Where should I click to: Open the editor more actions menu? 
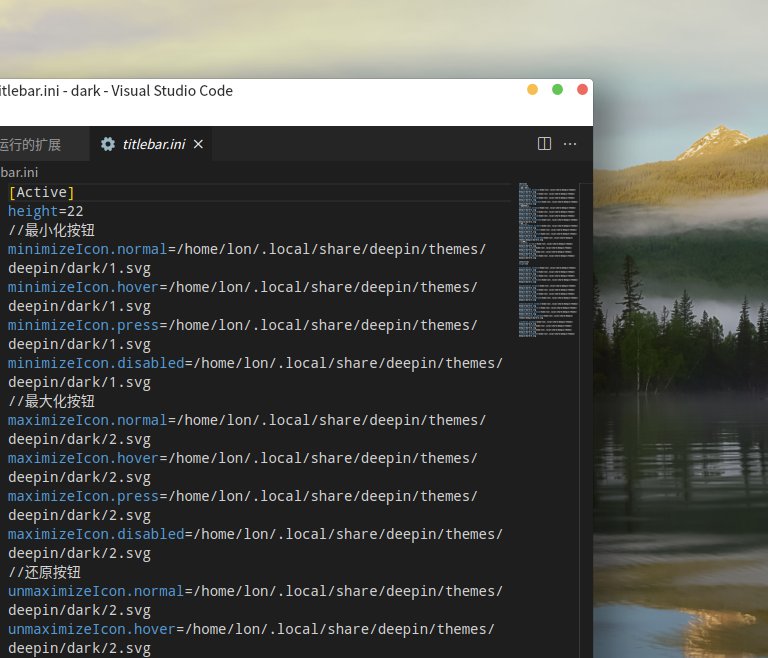570,144
